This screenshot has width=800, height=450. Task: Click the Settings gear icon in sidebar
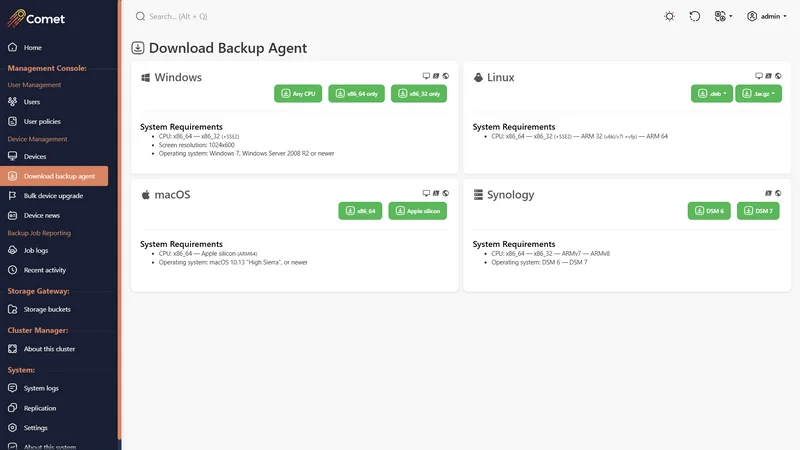tap(13, 428)
